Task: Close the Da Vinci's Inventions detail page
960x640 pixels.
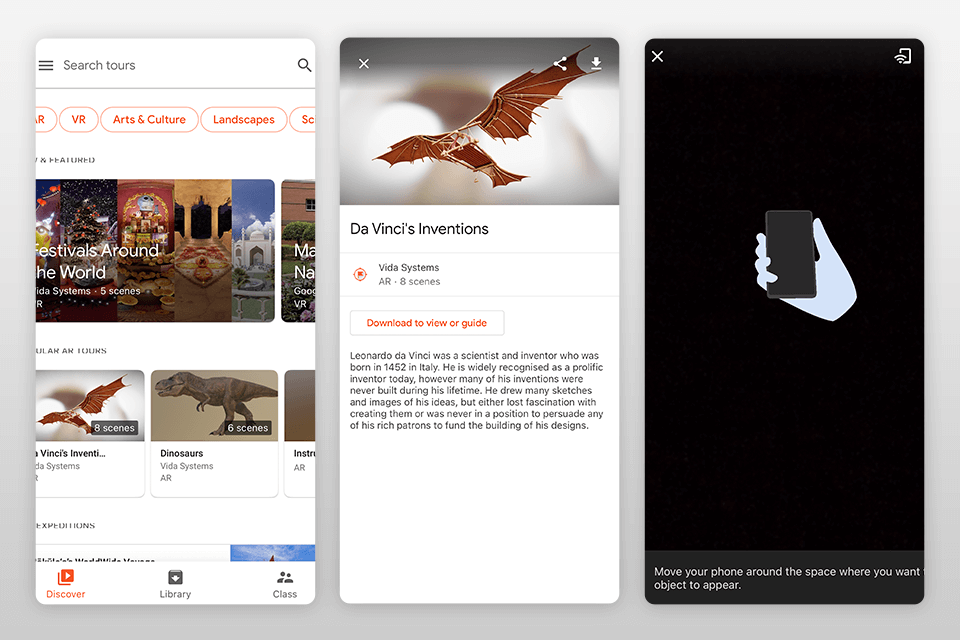Action: (x=364, y=63)
